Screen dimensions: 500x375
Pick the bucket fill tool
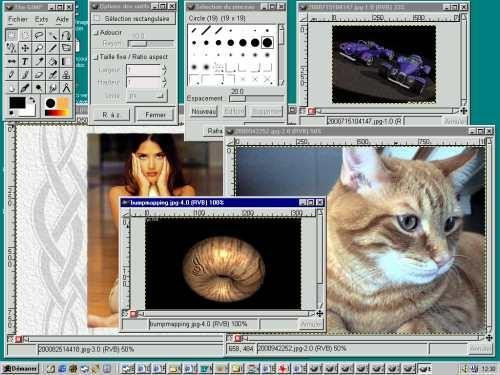pyautogui.click(x=52, y=62)
